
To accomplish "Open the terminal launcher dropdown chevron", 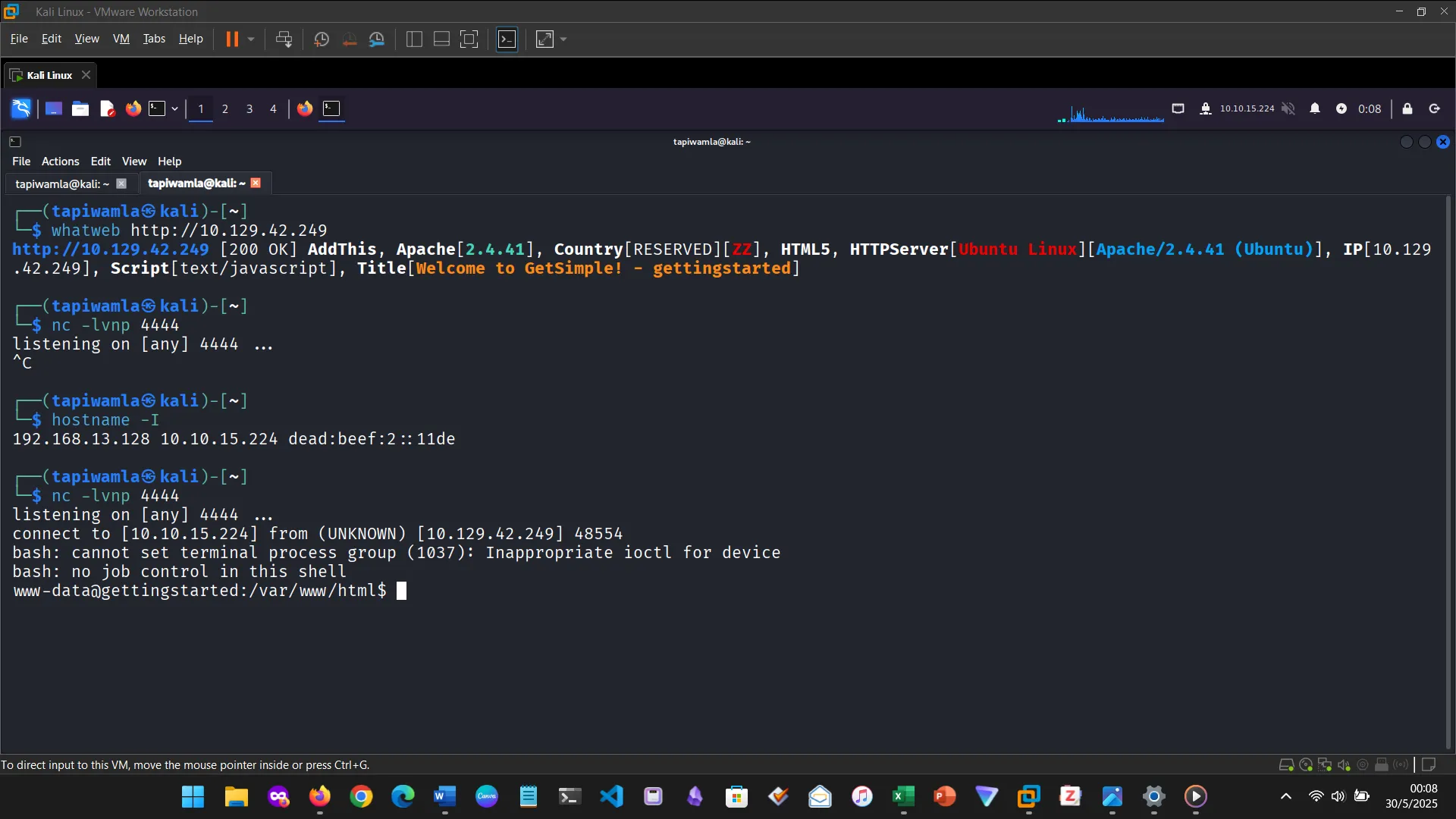I will point(174,109).
